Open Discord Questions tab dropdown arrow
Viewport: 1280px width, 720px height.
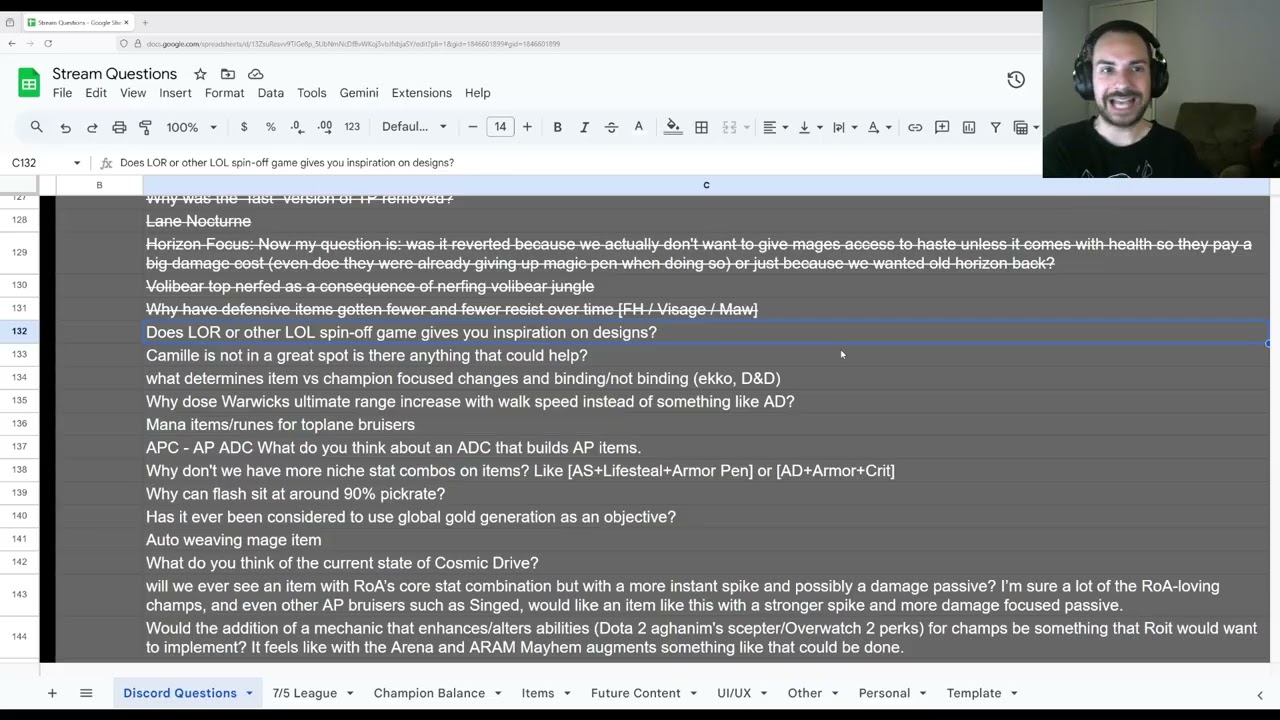249,693
